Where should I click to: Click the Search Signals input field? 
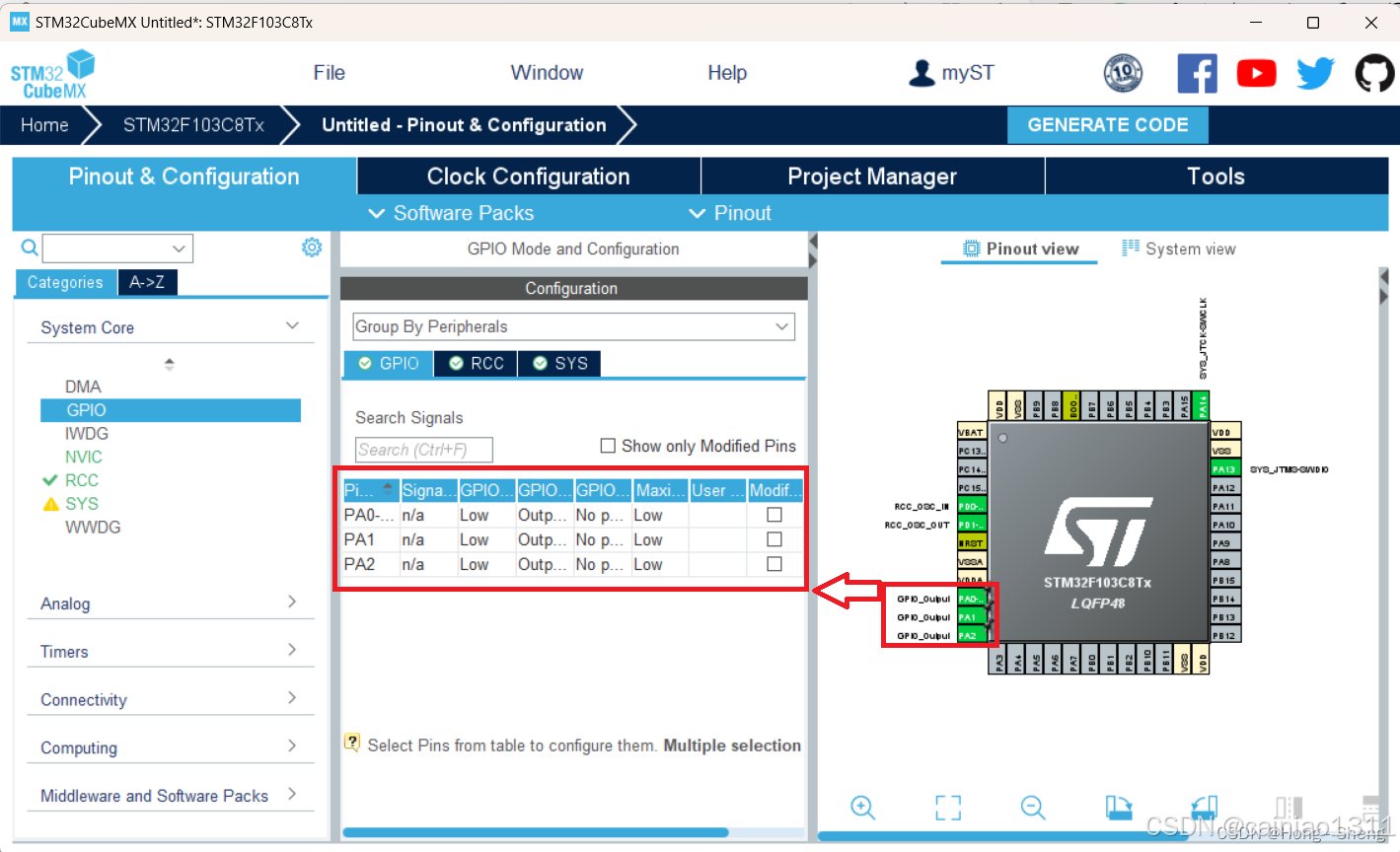(x=424, y=450)
